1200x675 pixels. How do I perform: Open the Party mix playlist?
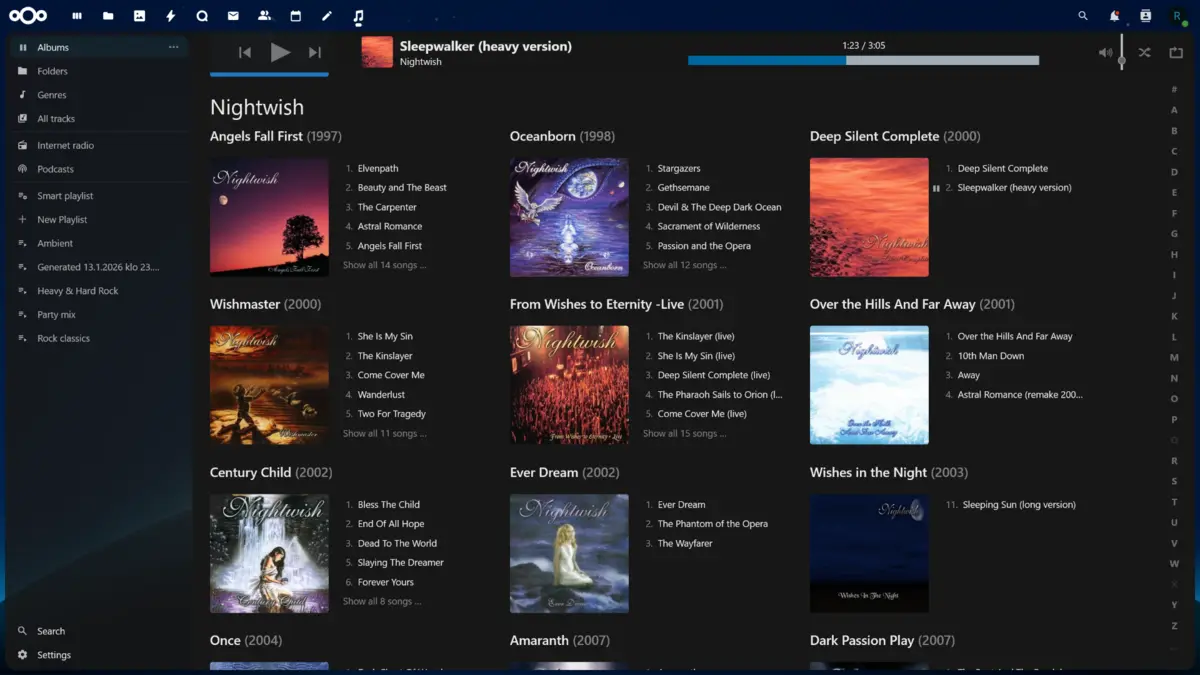[x=100, y=315]
